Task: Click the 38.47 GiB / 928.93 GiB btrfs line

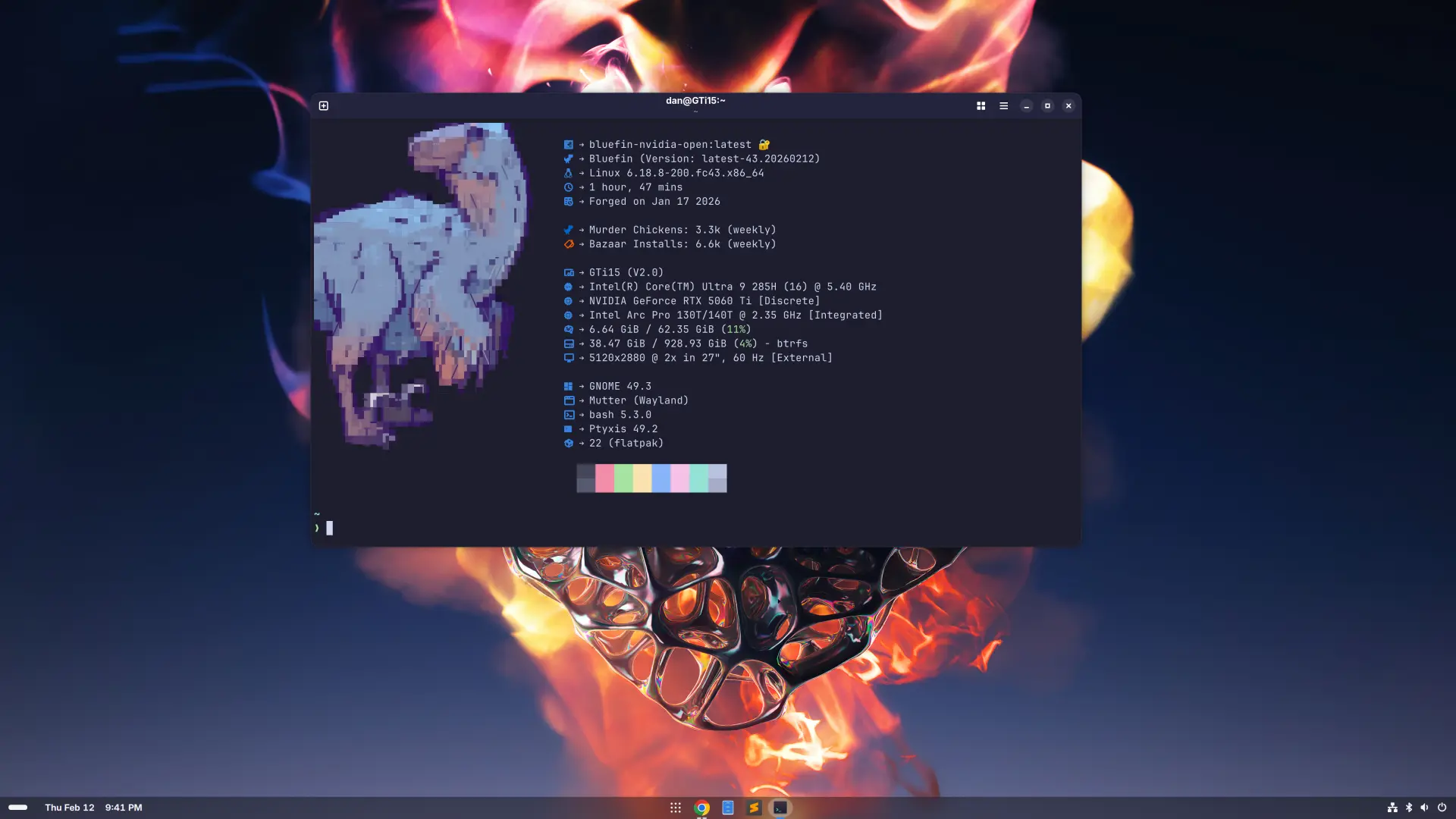Action: (x=698, y=344)
